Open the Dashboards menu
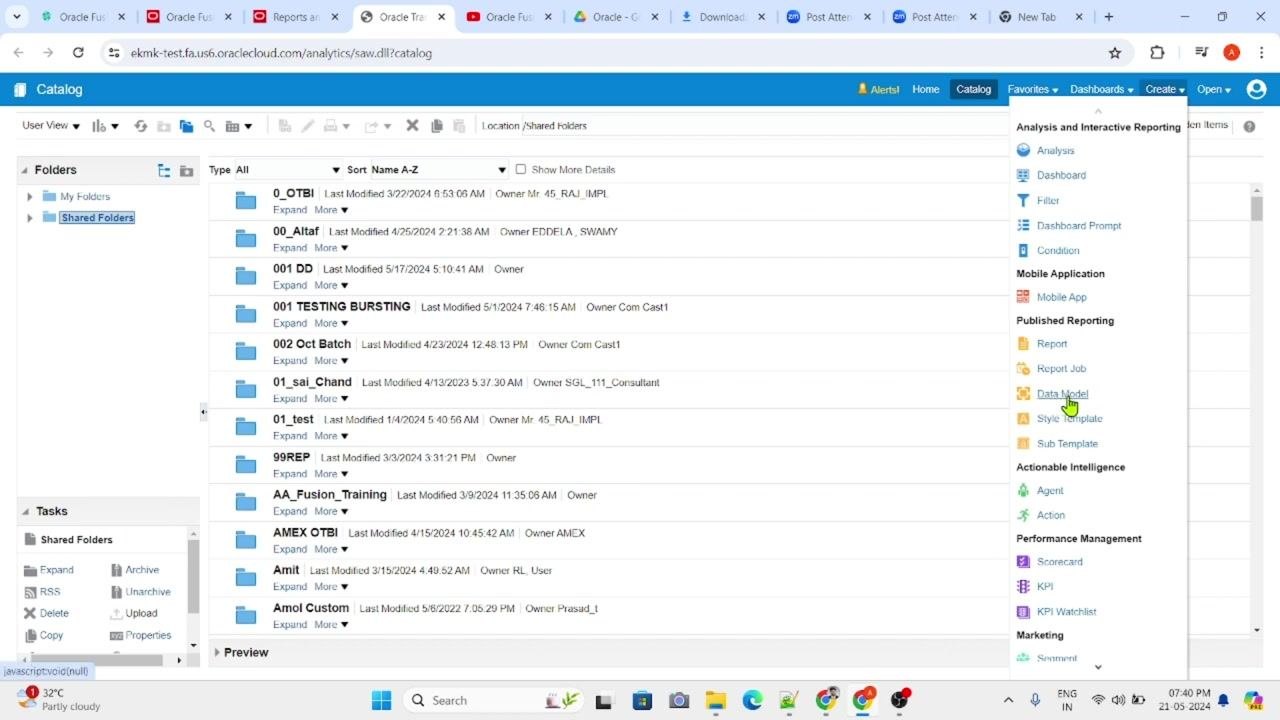Image resolution: width=1280 pixels, height=720 pixels. tap(1101, 89)
